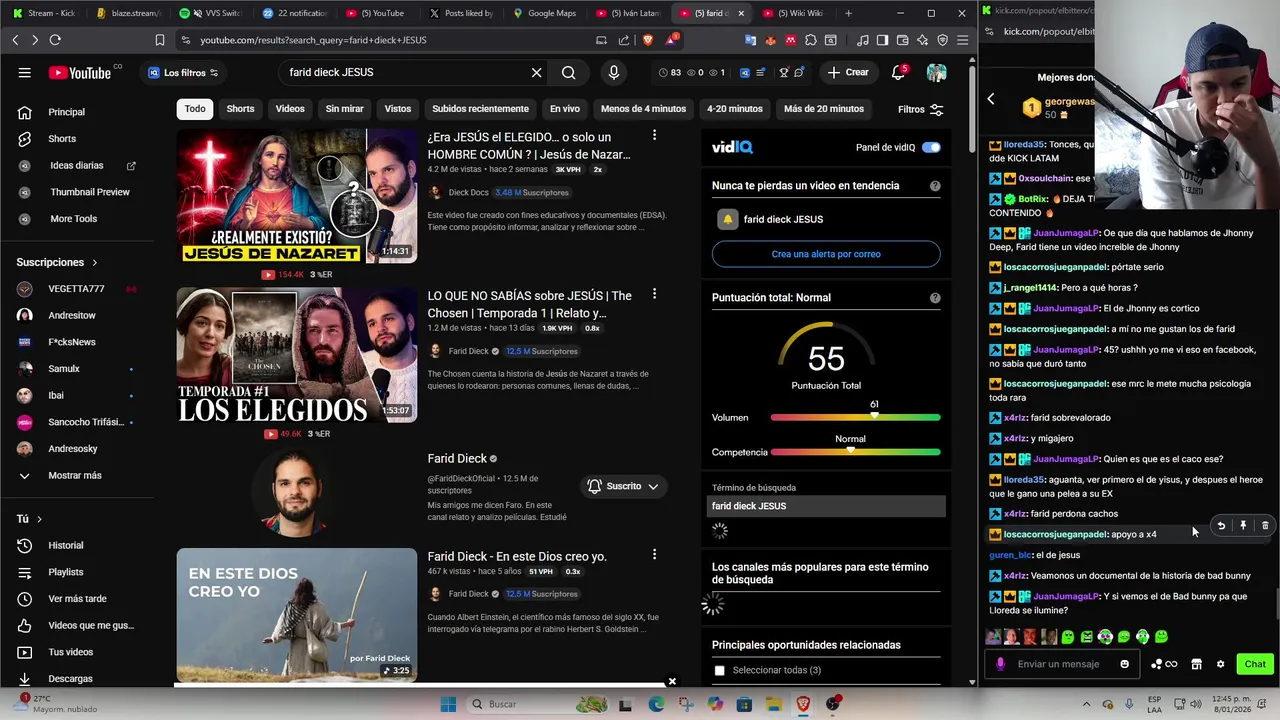Select Sin mirar filter chip

(344, 109)
